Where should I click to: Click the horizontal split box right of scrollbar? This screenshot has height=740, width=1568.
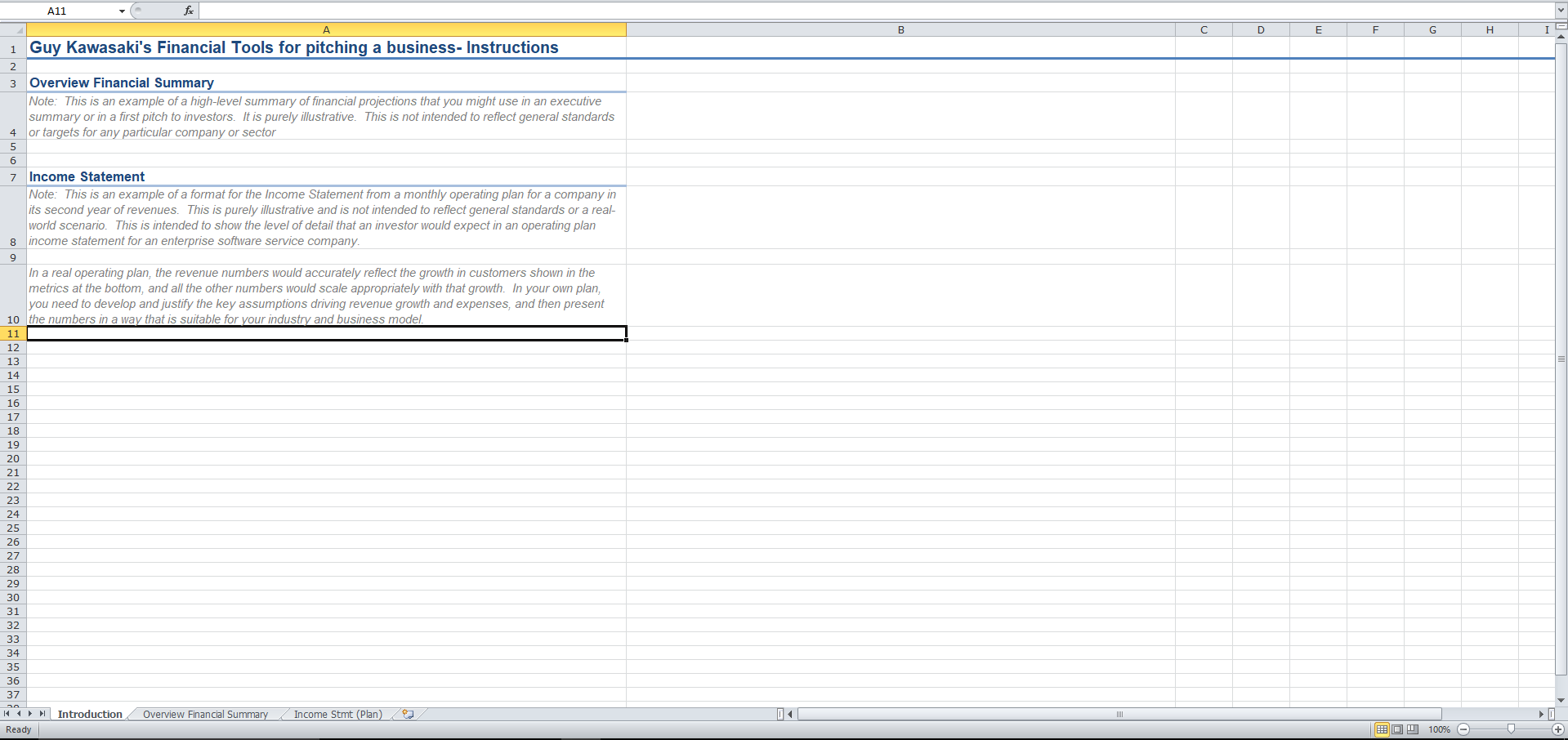pos(1552,714)
